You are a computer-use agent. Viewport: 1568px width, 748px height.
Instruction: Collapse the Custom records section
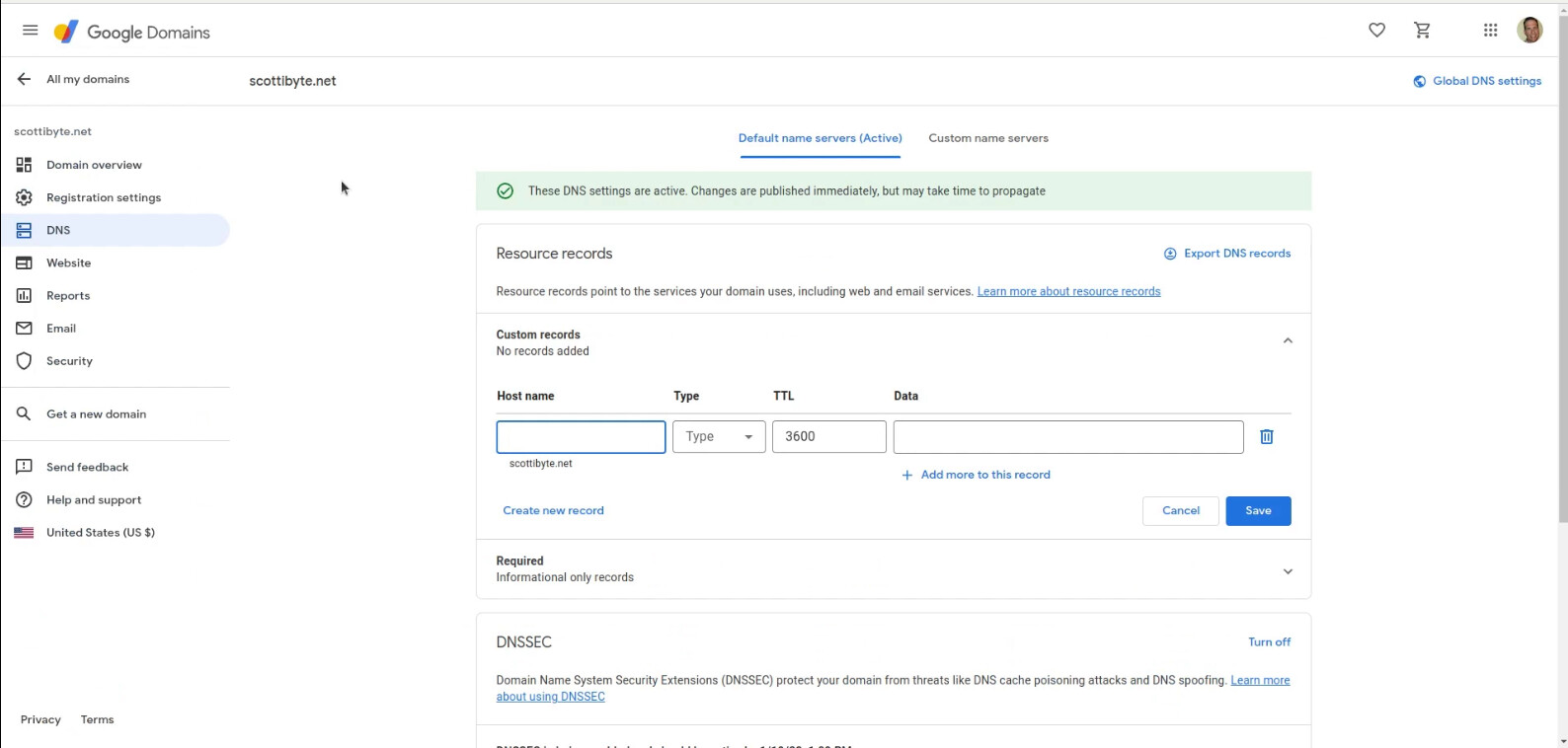coord(1288,340)
